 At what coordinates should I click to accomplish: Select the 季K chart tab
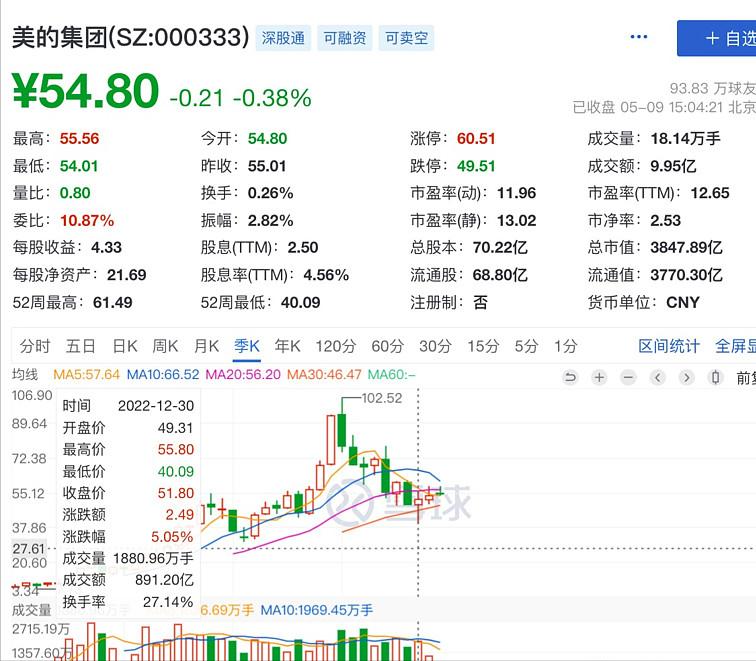click(x=247, y=346)
